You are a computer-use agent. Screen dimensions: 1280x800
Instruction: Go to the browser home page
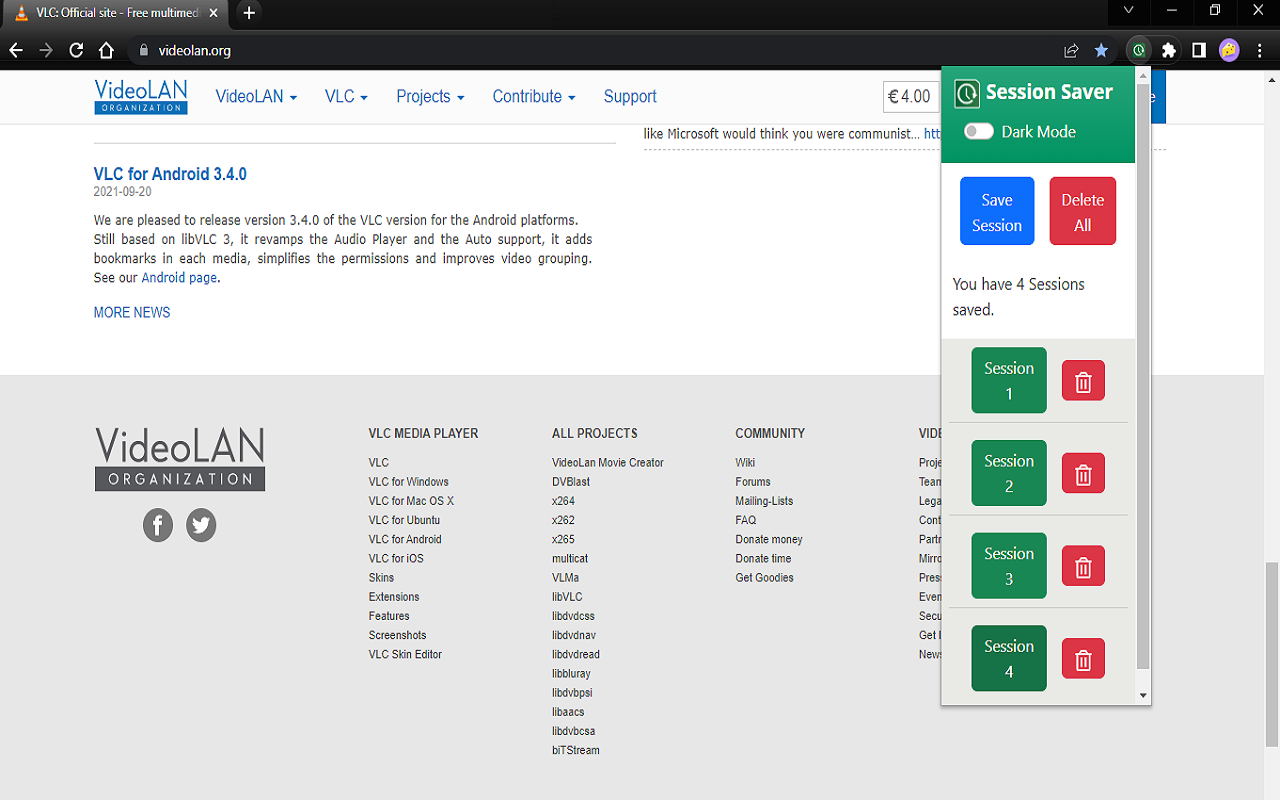pyautogui.click(x=107, y=50)
